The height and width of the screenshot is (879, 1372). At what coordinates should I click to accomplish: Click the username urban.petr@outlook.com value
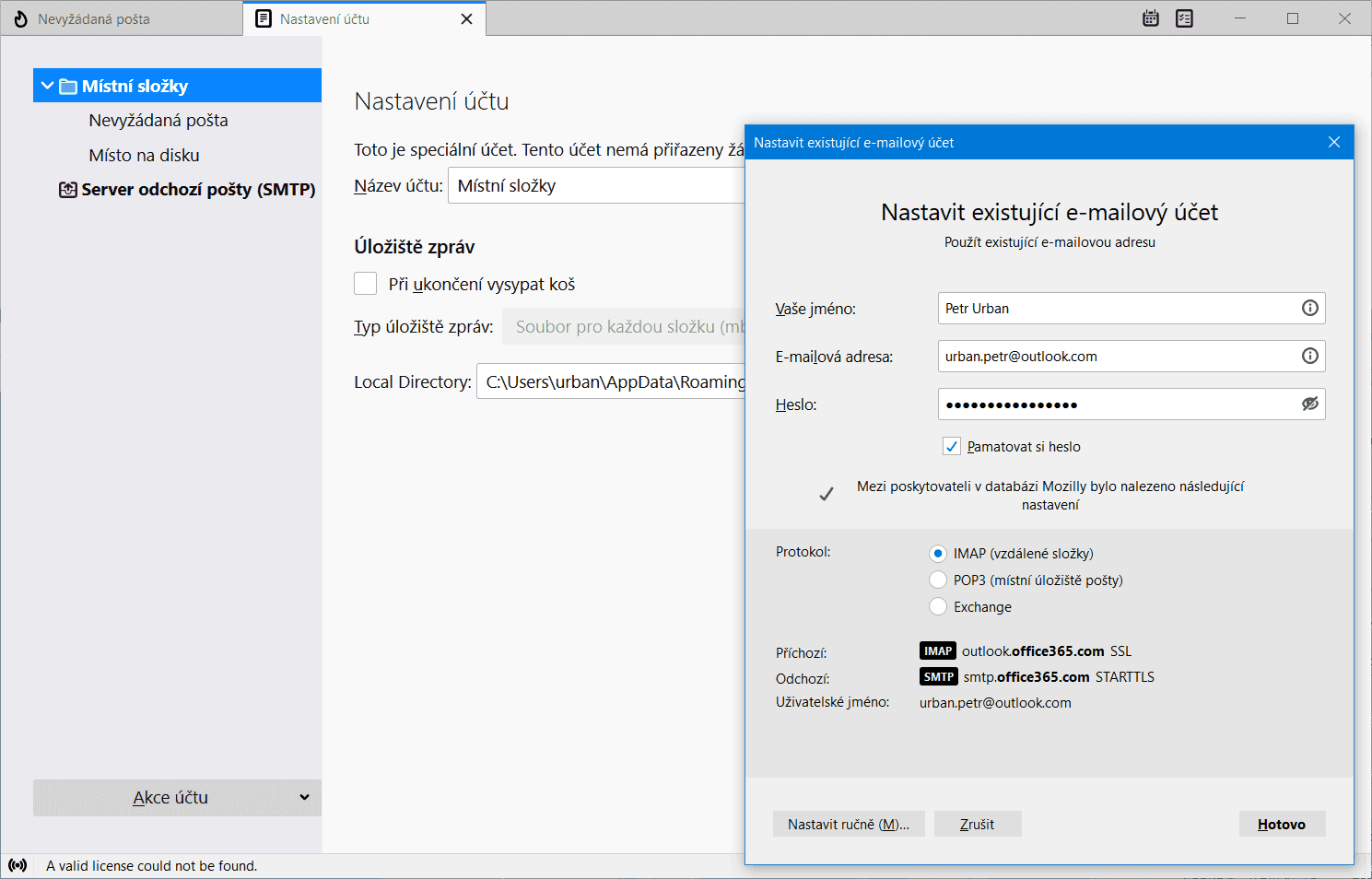tap(995, 703)
